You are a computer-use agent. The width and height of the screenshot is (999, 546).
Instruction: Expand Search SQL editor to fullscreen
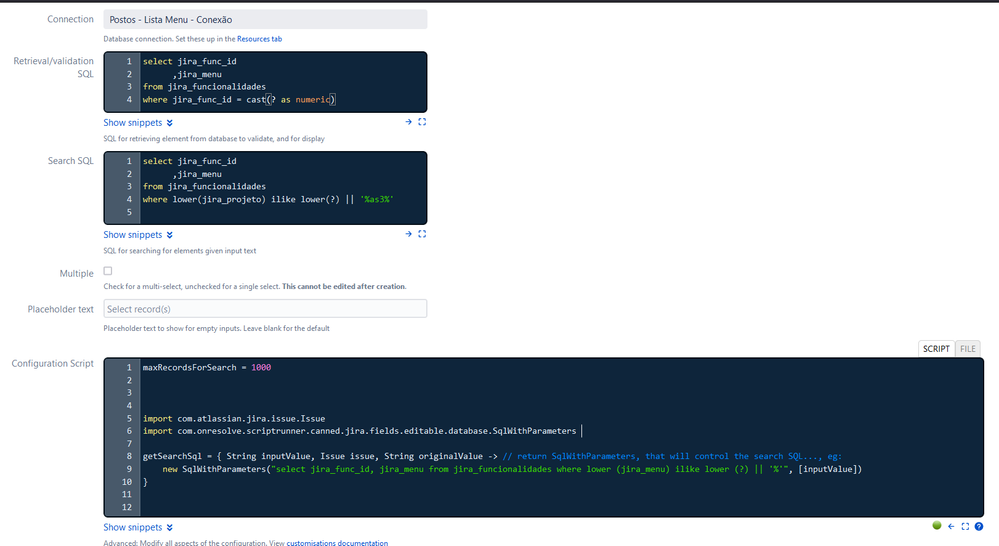tap(422, 234)
